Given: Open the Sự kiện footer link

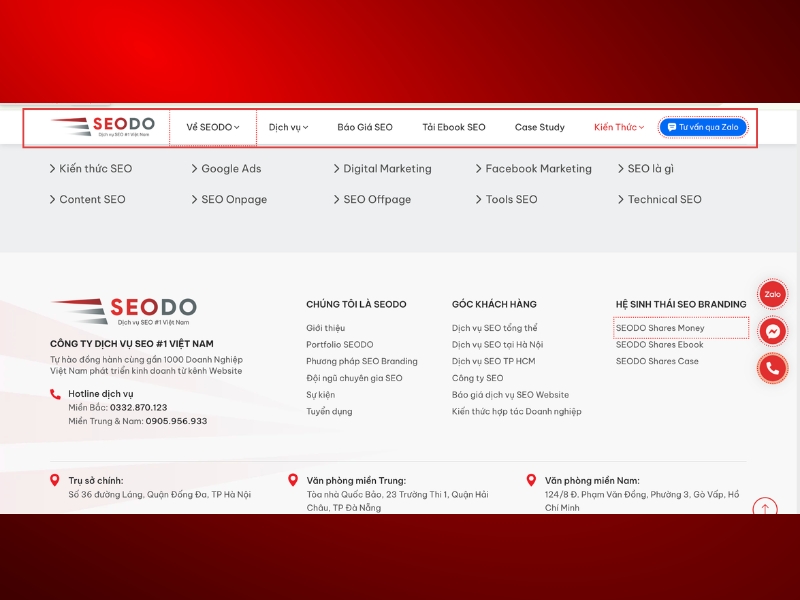Looking at the screenshot, I should click(x=320, y=395).
